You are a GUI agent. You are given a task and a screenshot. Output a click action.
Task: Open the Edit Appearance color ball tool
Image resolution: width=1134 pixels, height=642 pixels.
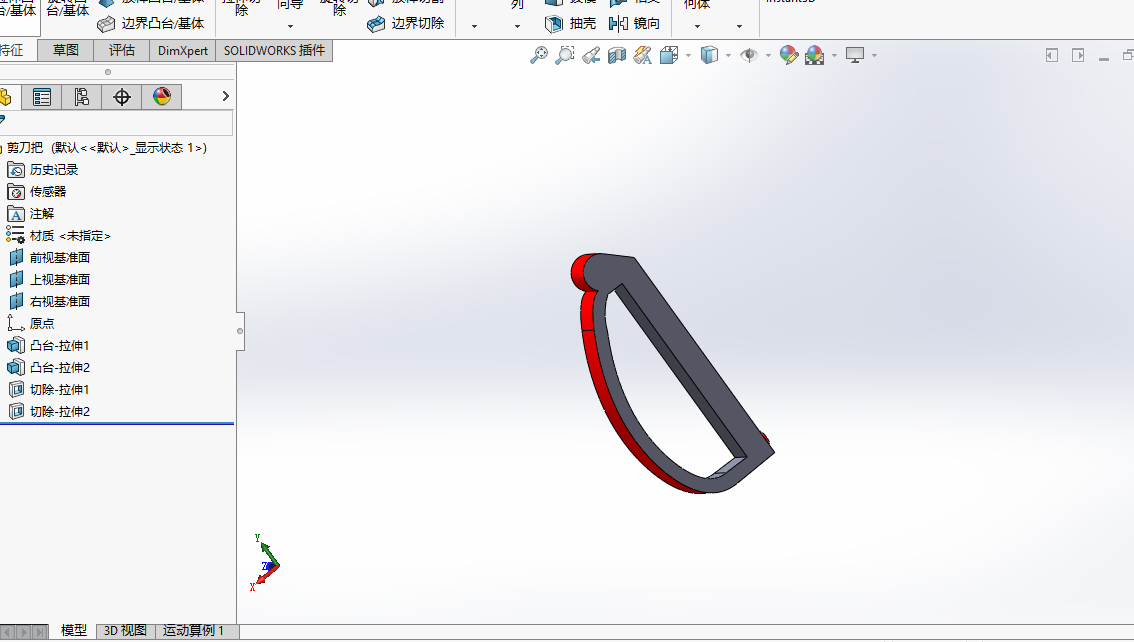pyautogui.click(x=788, y=55)
